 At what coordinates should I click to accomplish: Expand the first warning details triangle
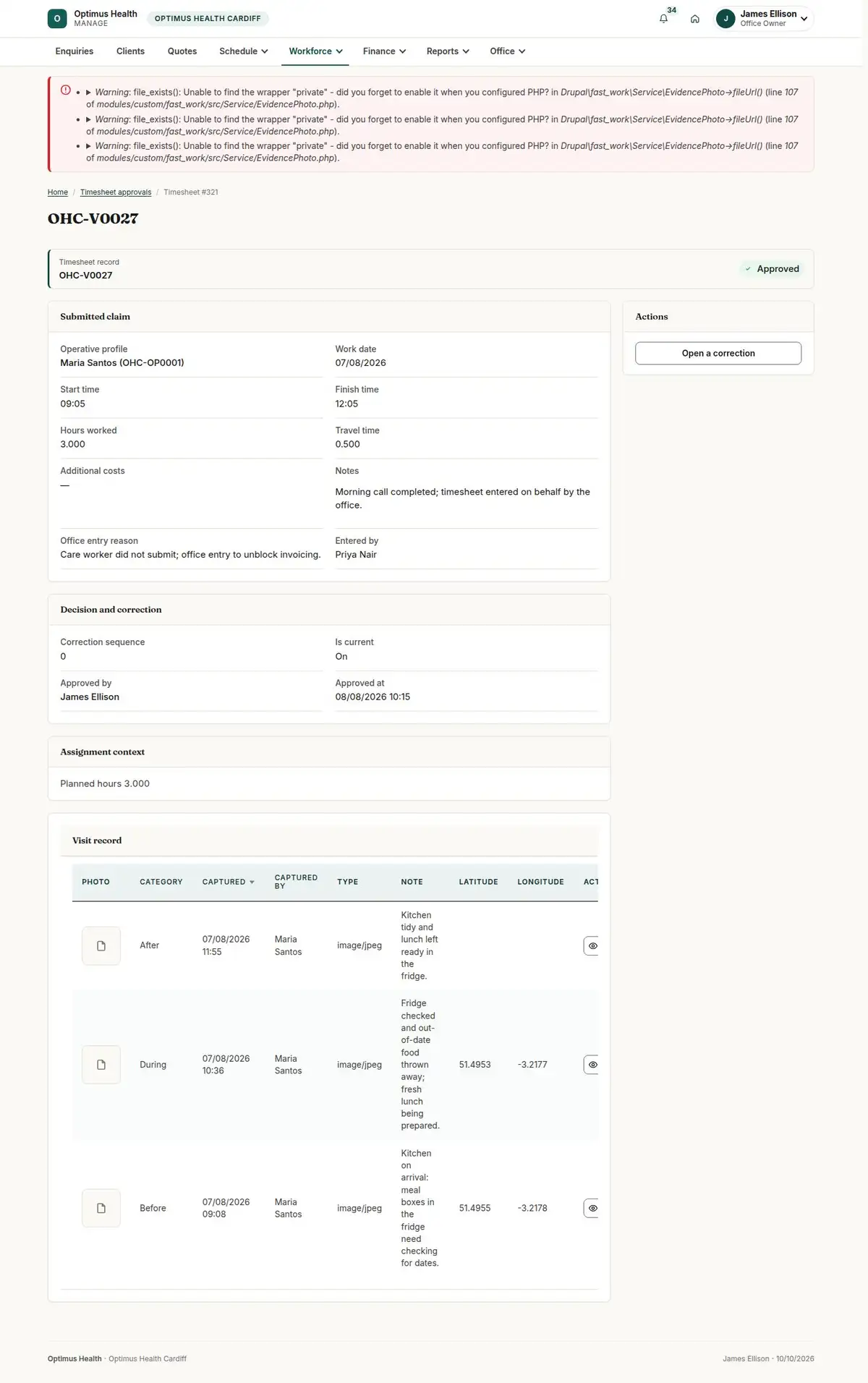tap(89, 93)
